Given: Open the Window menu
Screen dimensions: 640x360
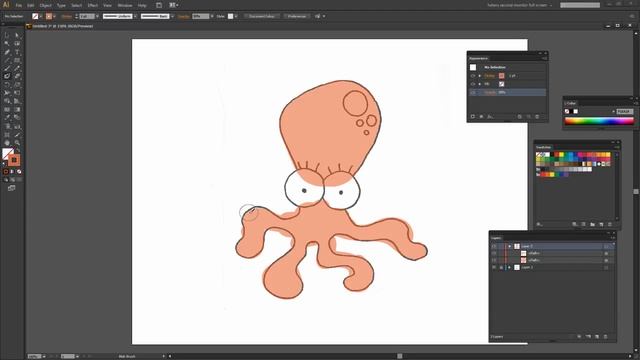Looking at the screenshot, I should 125,5.
